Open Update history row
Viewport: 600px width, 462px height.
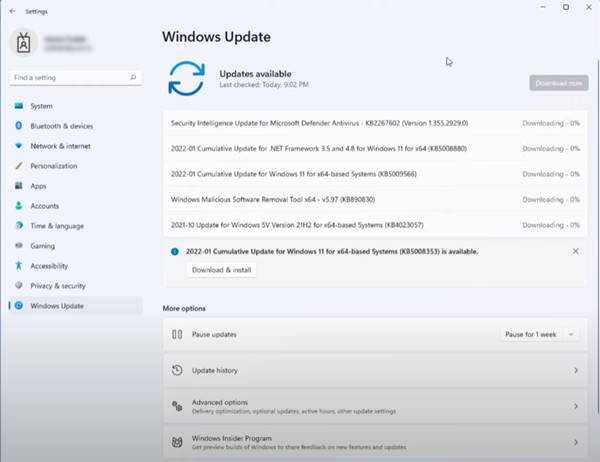pos(375,370)
